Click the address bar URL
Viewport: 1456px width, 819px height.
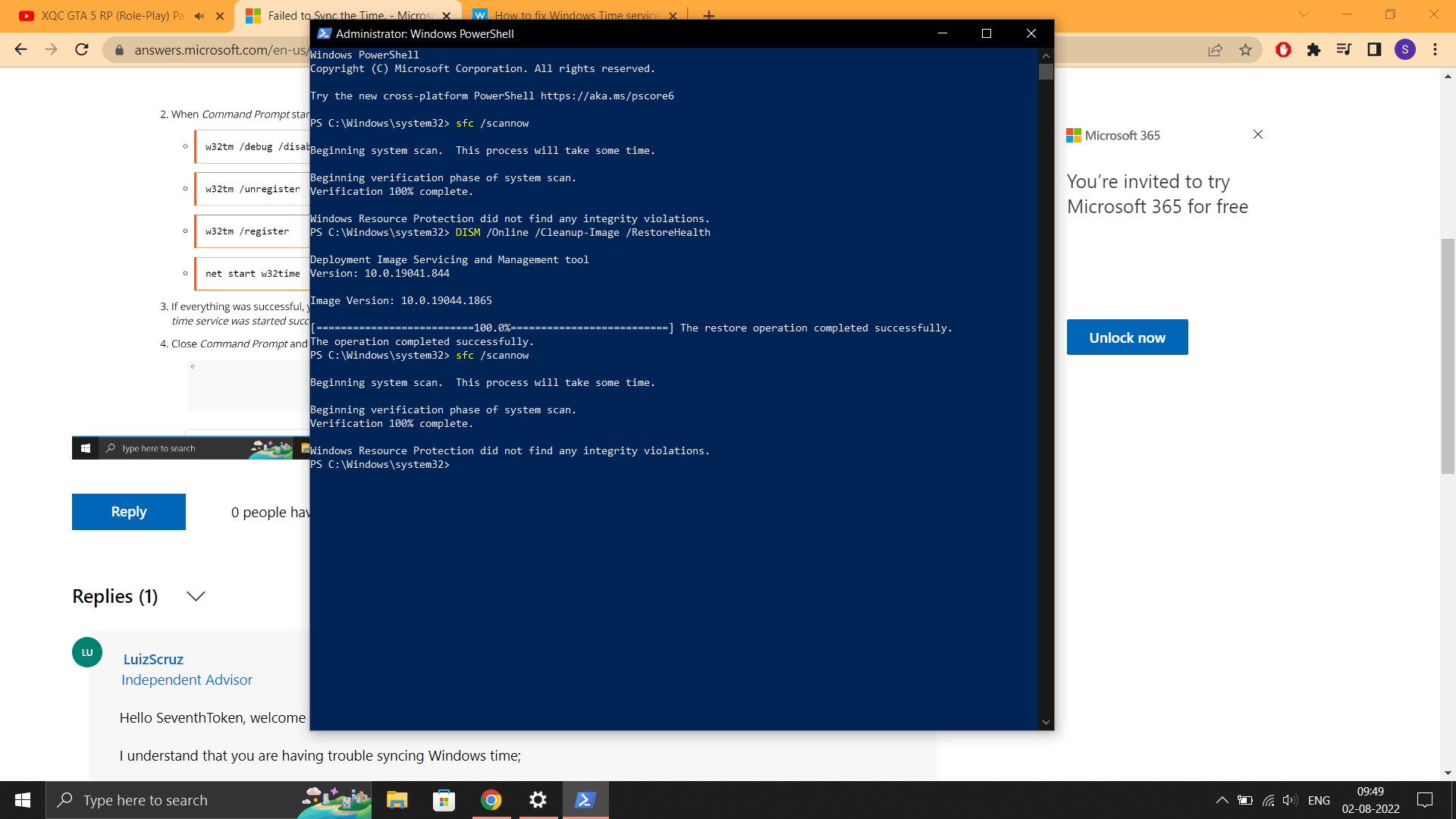coord(221,50)
